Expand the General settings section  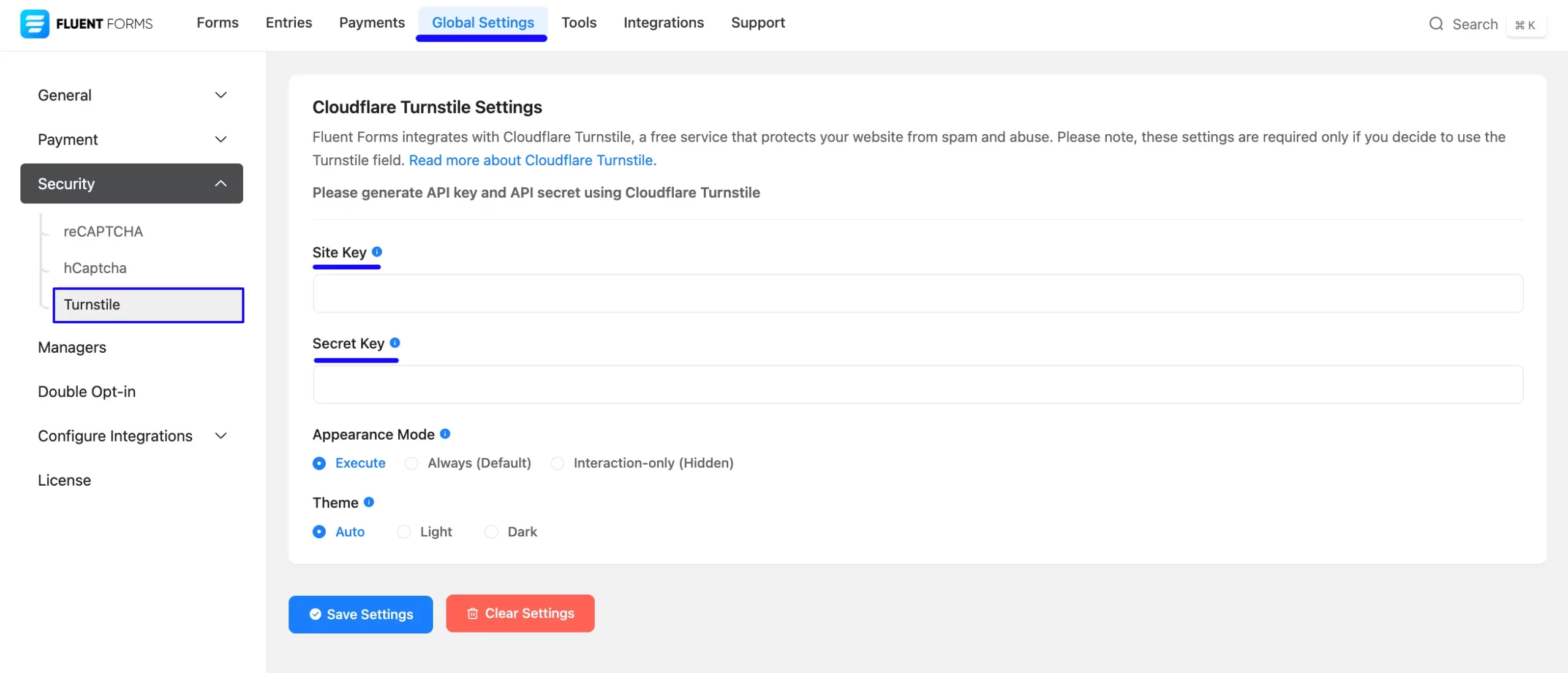[132, 96]
